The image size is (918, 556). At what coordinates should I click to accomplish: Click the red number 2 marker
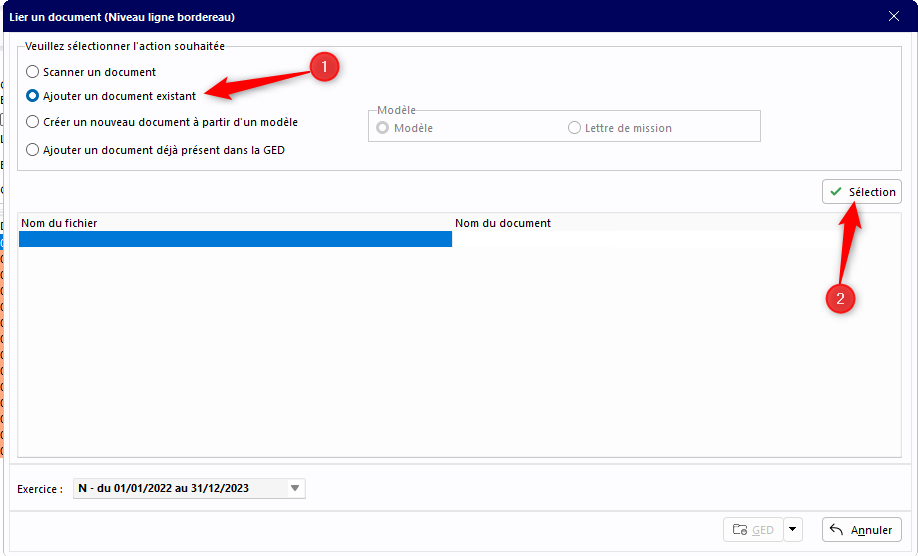pyautogui.click(x=840, y=298)
